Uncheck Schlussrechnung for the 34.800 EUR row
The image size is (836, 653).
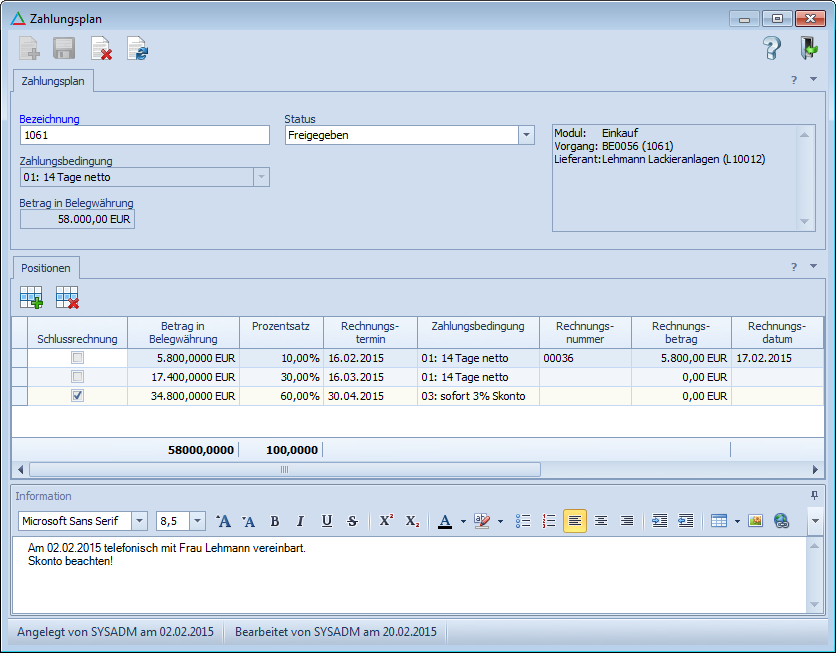pos(78,396)
